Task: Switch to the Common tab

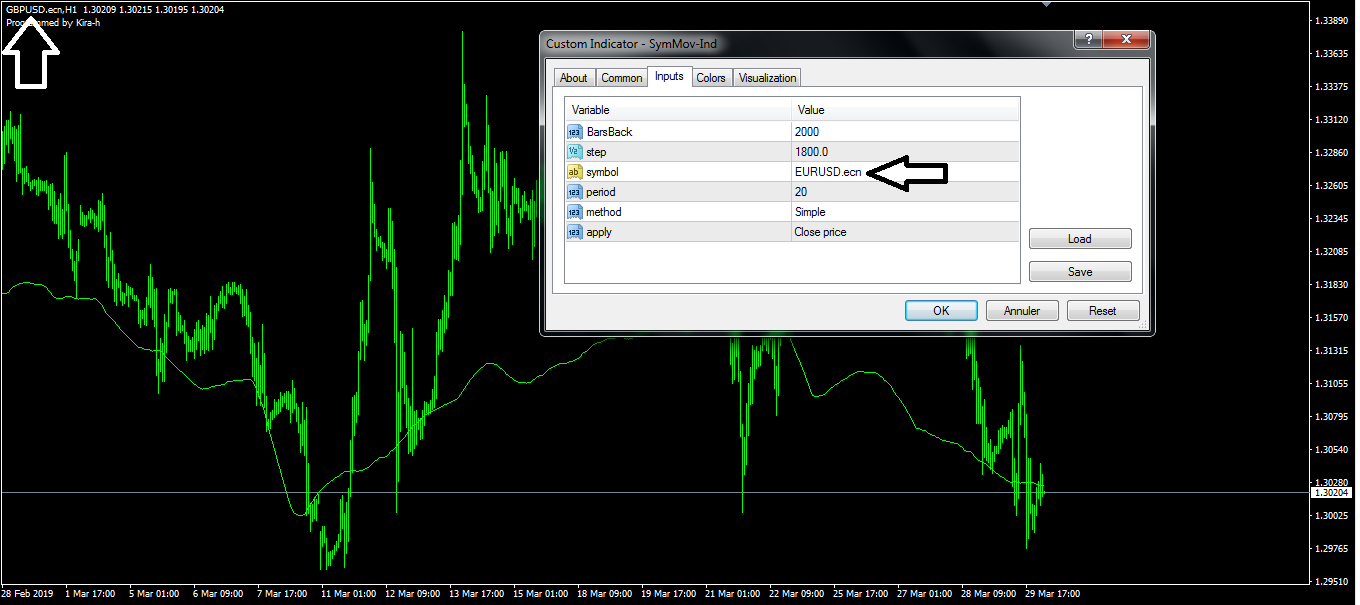Action: [x=621, y=78]
